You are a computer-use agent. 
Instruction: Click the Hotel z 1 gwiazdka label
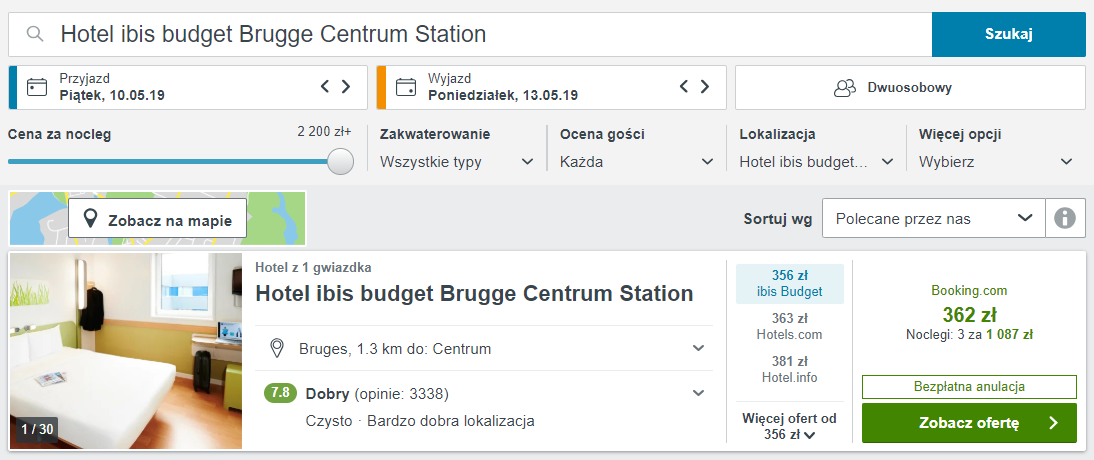313,267
